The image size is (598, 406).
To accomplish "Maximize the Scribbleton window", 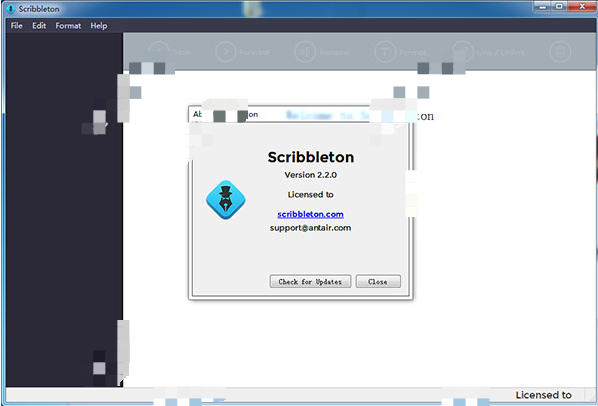I will click(559, 7).
